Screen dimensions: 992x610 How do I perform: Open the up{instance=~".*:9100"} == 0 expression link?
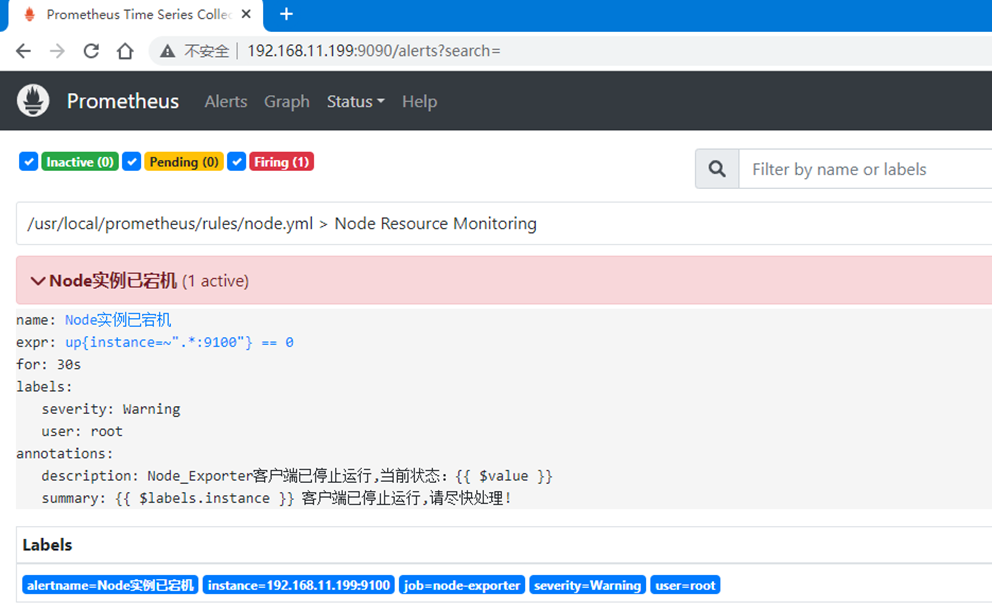click(179, 342)
